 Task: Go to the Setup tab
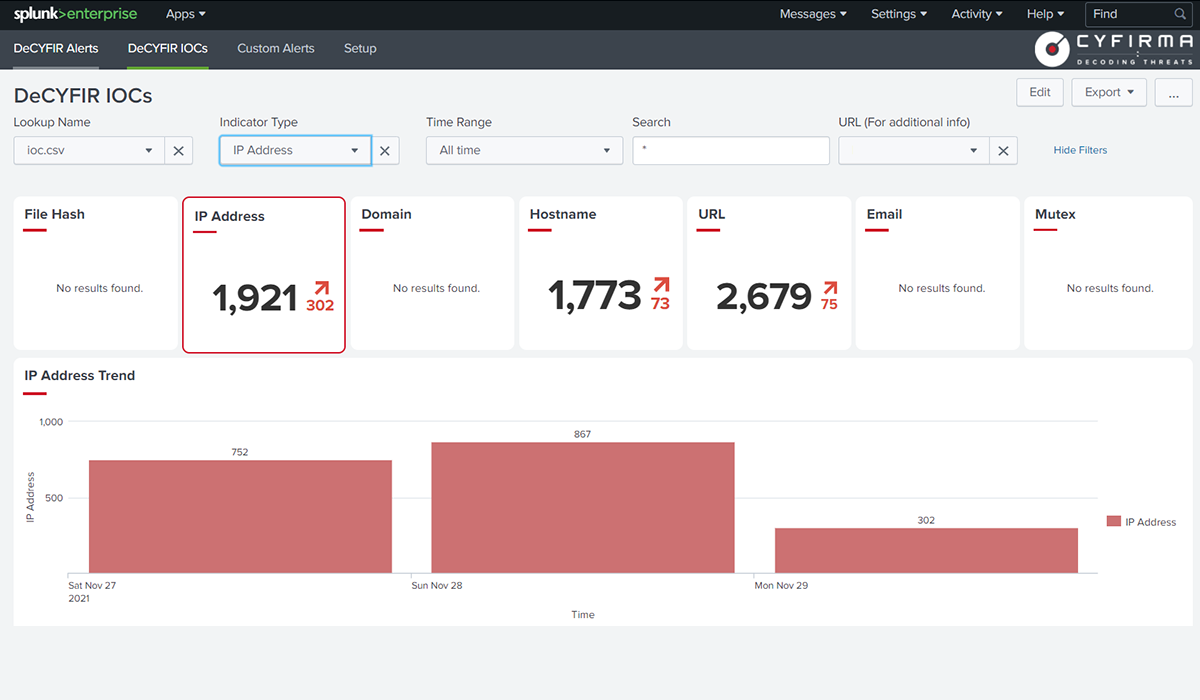click(360, 48)
